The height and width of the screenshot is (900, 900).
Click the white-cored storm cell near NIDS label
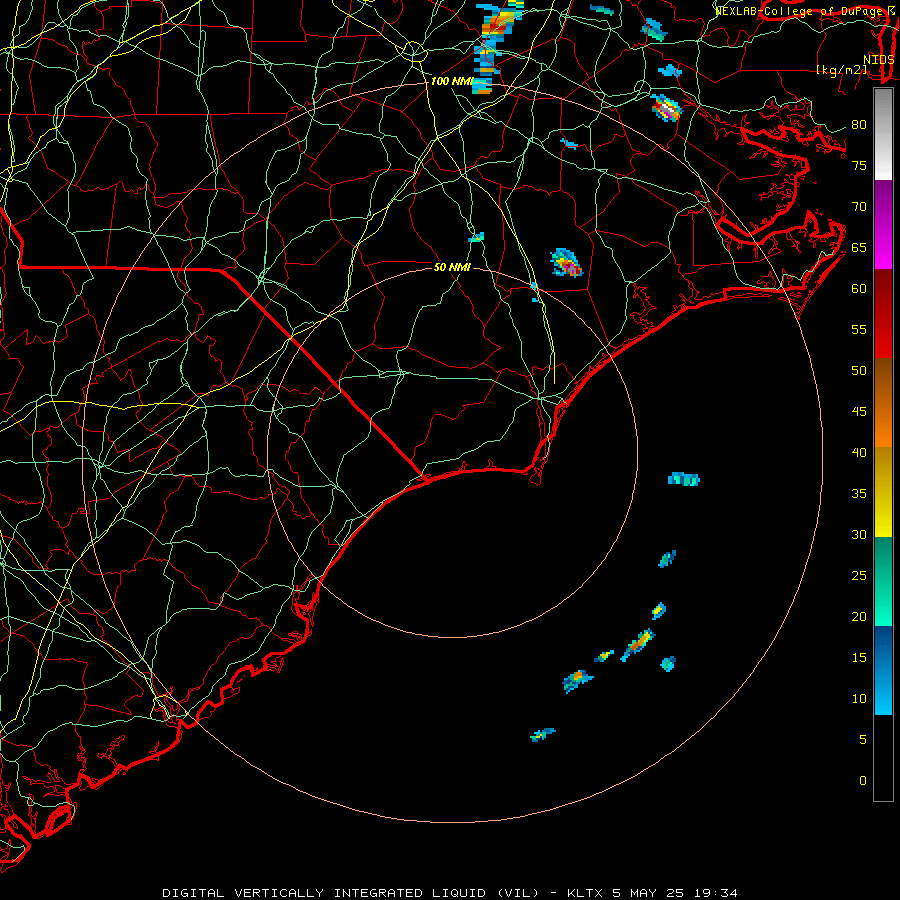coord(666,108)
